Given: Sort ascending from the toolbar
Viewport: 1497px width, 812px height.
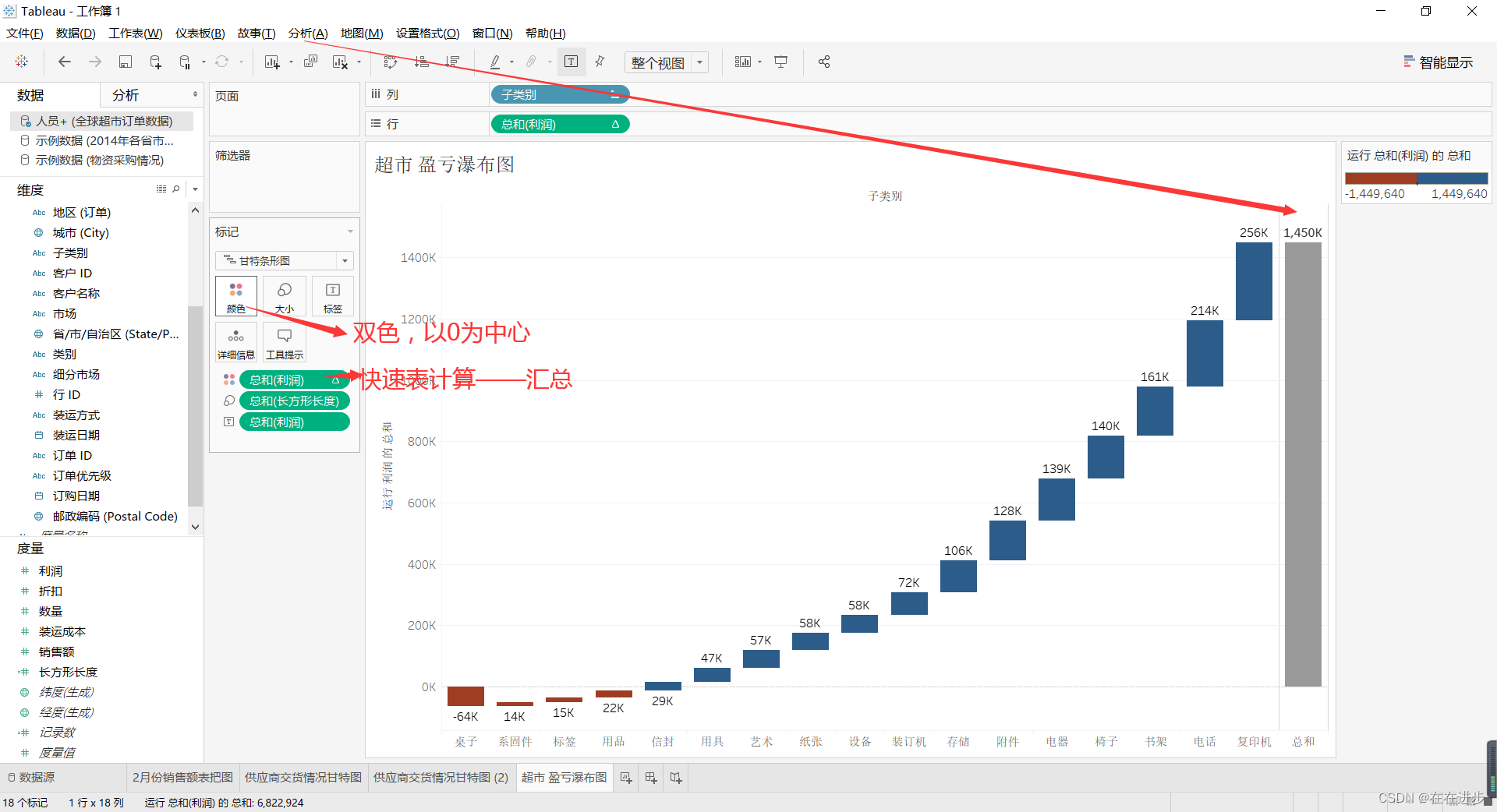Looking at the screenshot, I should 421,62.
